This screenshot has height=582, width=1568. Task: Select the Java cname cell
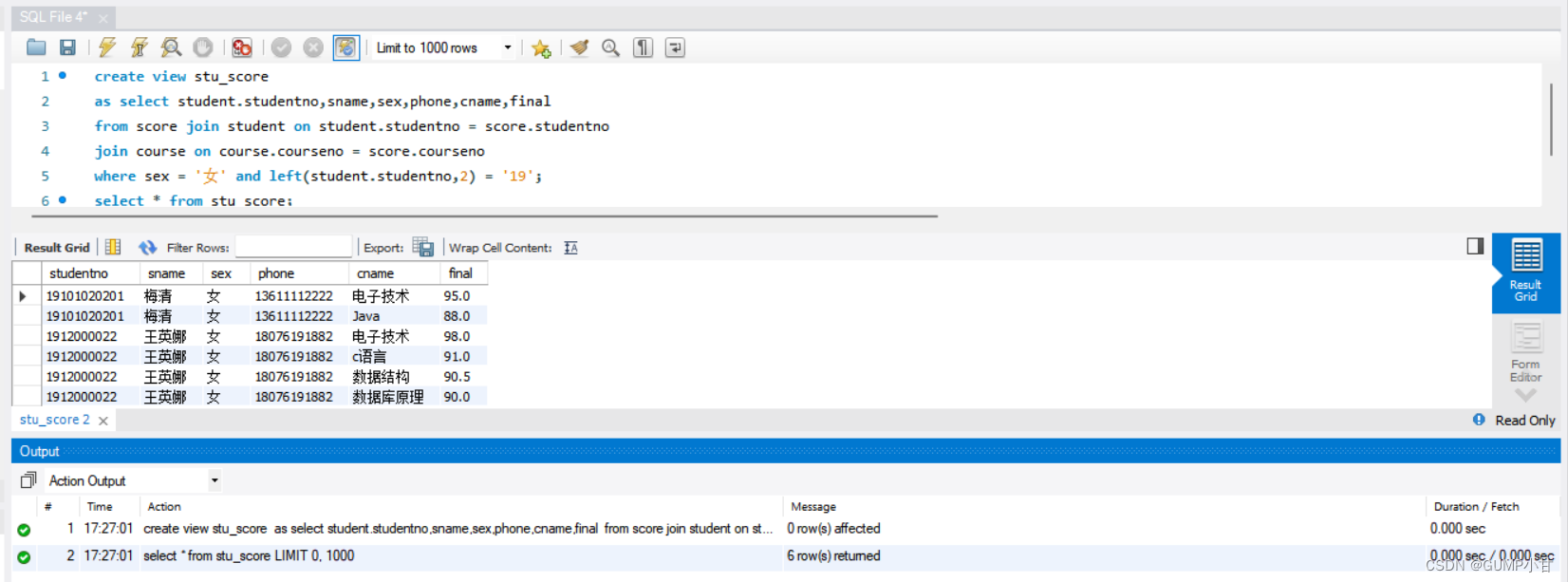tap(394, 316)
